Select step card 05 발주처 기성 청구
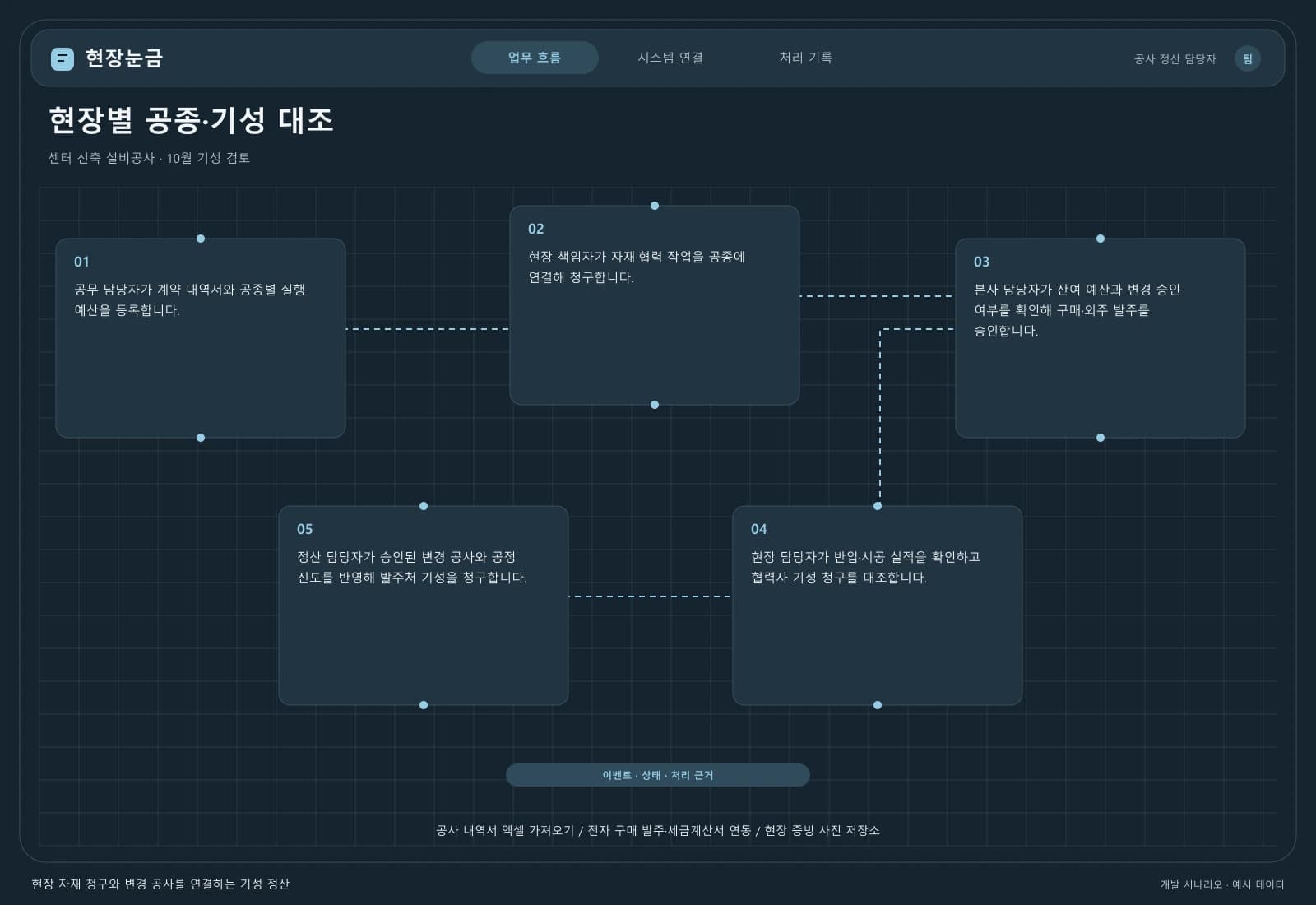The height and width of the screenshot is (905, 1316). (x=424, y=606)
